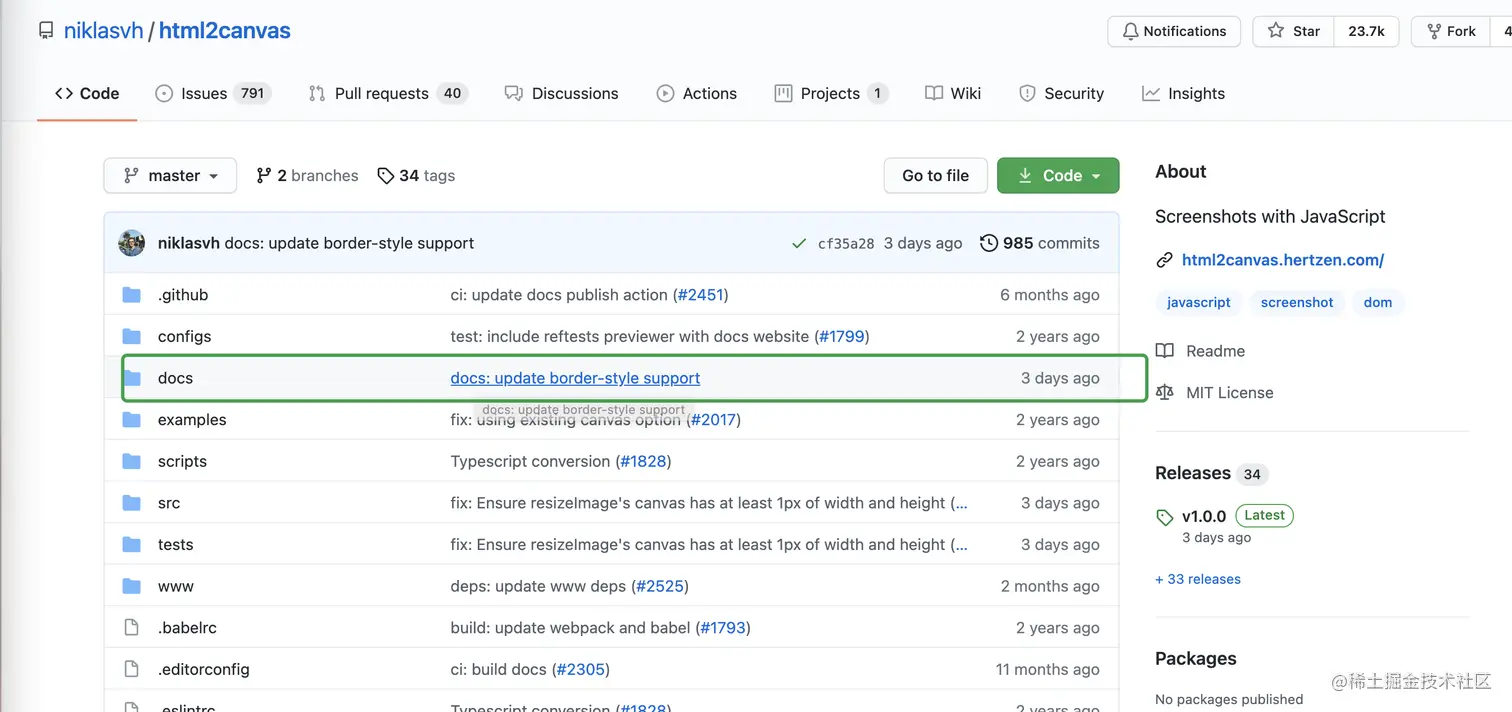The width and height of the screenshot is (1512, 712).
Task: Click the MIT License scale icon
Action: (x=1164, y=392)
